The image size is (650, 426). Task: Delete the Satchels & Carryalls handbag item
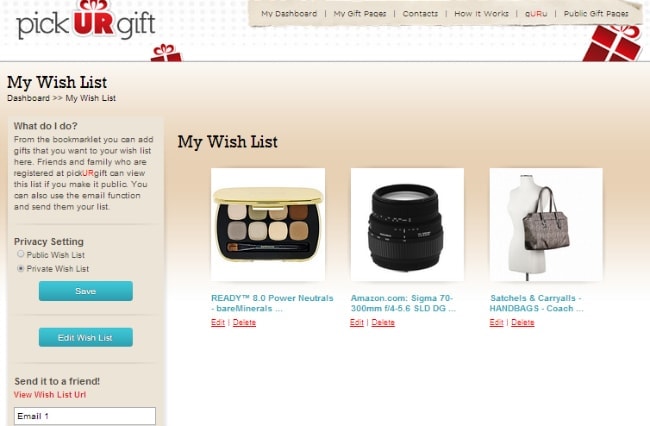[523, 322]
